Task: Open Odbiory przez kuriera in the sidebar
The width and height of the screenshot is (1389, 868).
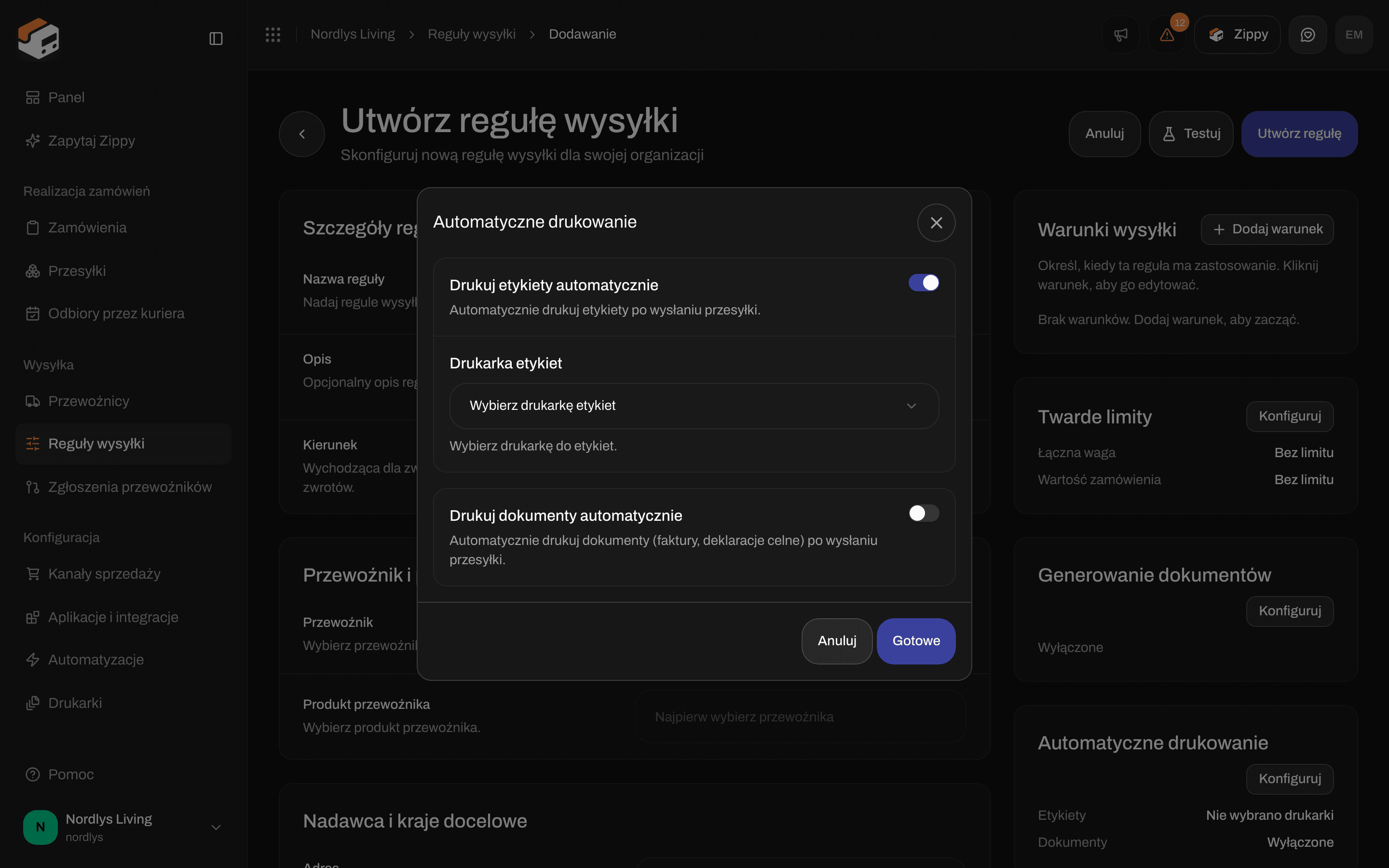Action: pos(123,313)
